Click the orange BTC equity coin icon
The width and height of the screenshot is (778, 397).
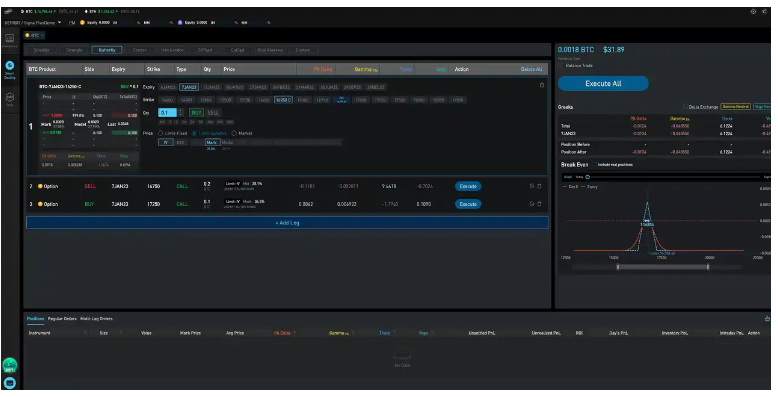pos(82,22)
